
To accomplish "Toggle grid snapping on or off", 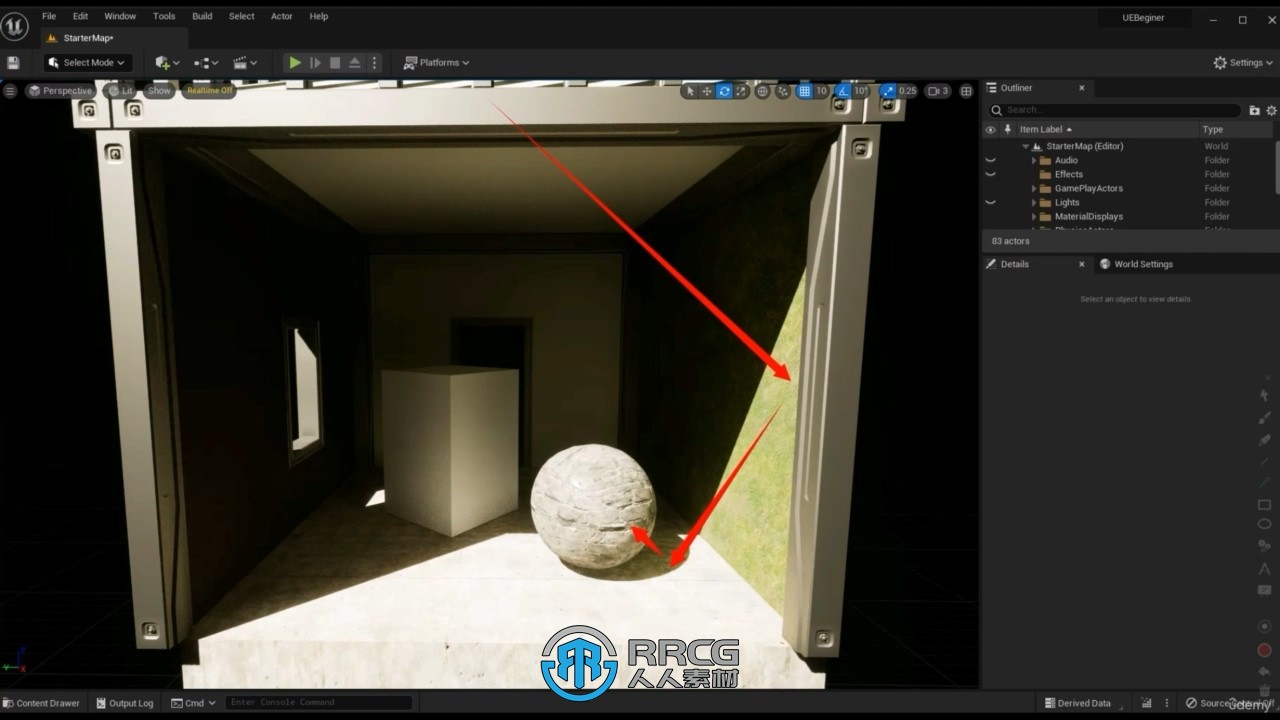I will [804, 91].
